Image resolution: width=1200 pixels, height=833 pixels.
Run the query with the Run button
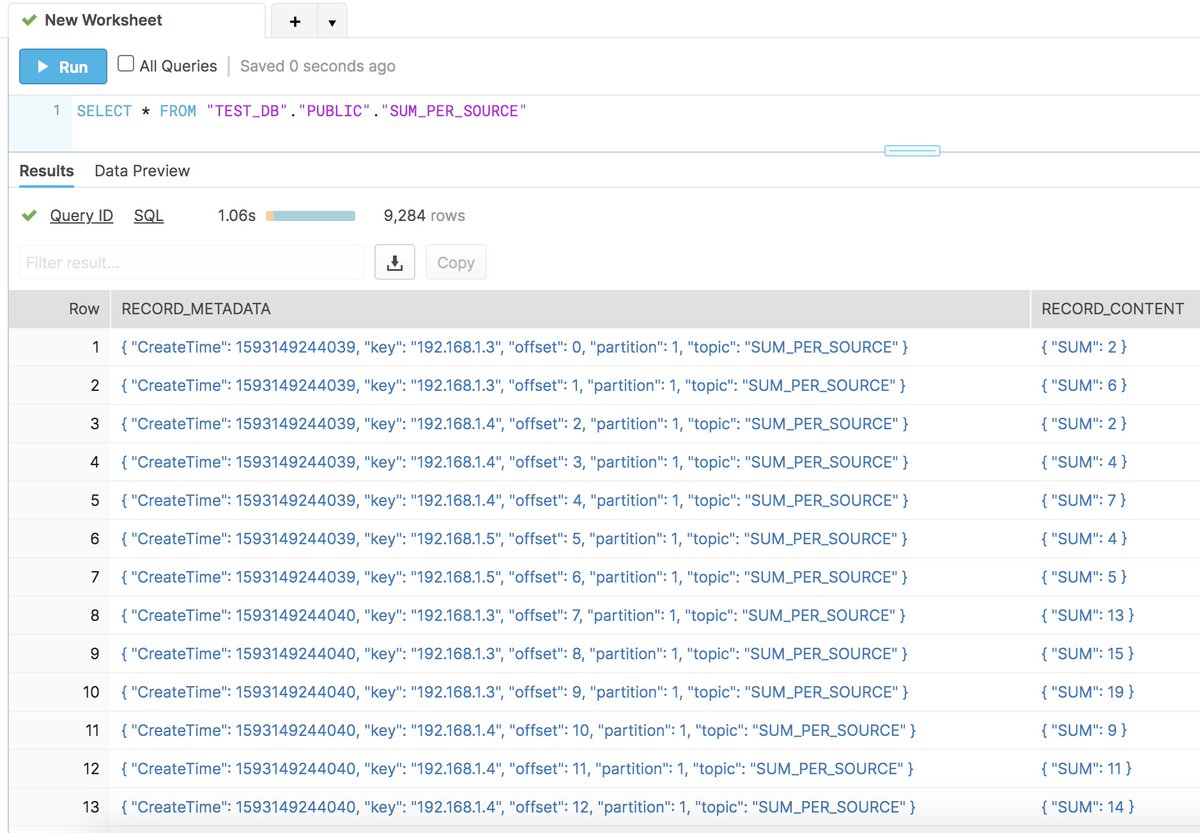point(62,66)
